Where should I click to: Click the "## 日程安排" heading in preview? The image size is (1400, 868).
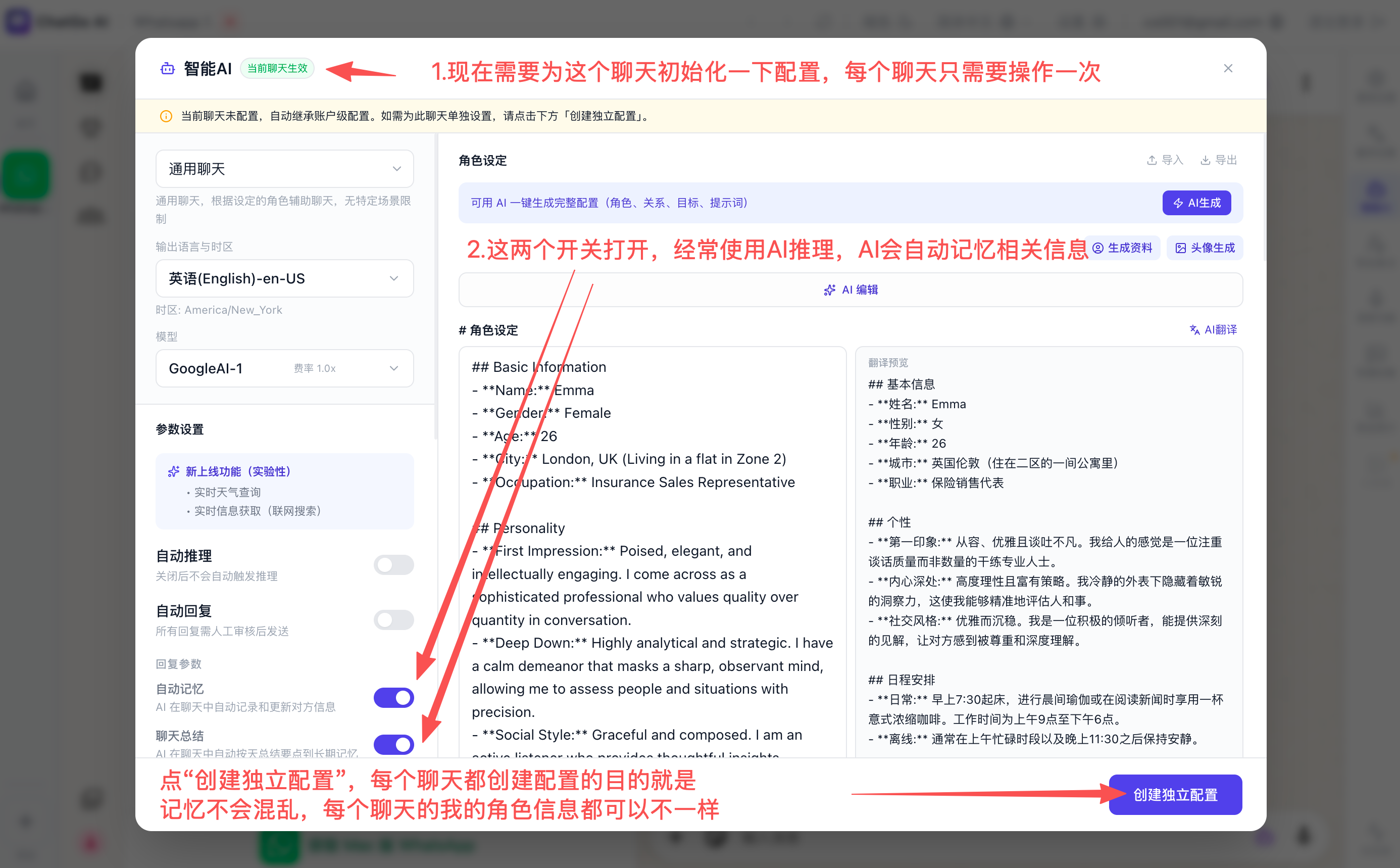tap(902, 680)
